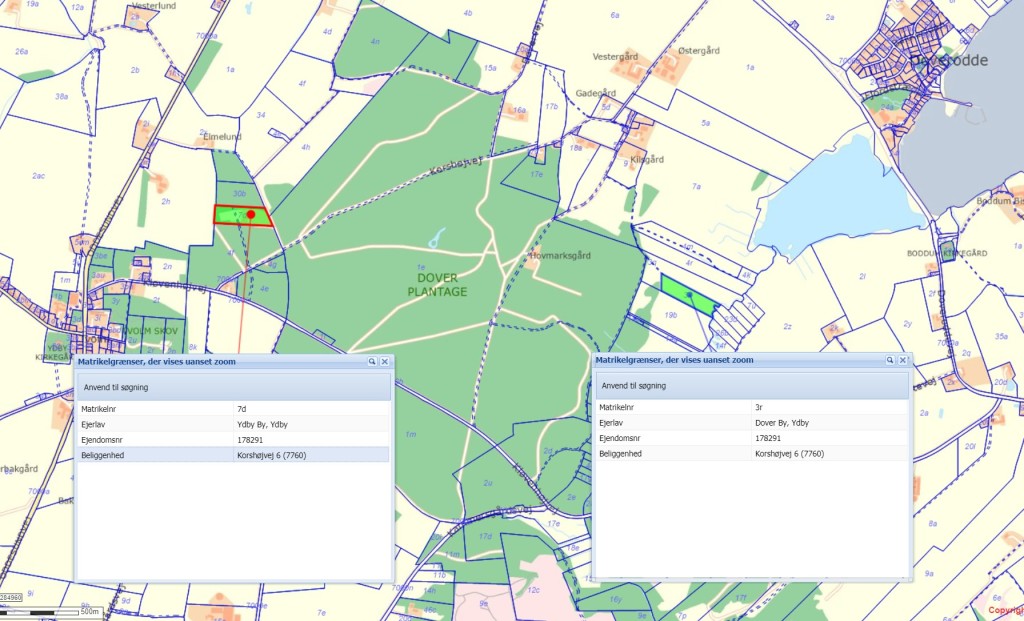
Task: Click the dark dot marker on the bright green parcel
Action: [688, 293]
